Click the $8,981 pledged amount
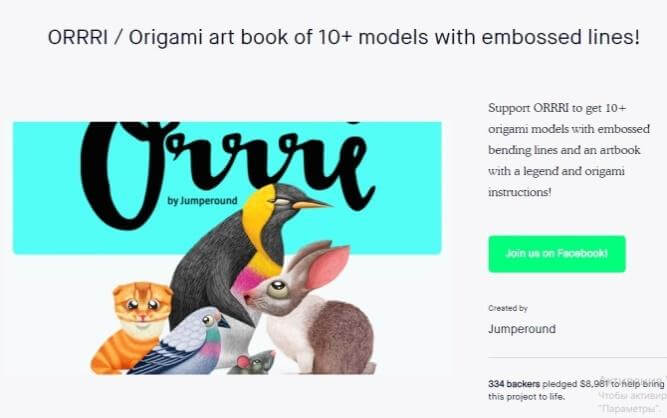Image resolution: width=667 pixels, height=418 pixels. pyautogui.click(x=594, y=384)
